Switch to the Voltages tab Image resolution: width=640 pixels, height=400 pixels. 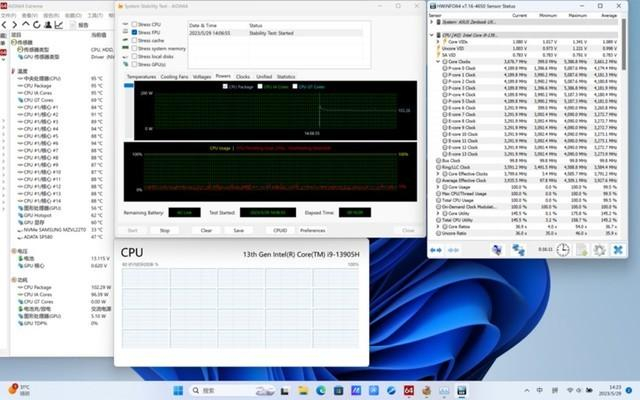click(x=202, y=77)
